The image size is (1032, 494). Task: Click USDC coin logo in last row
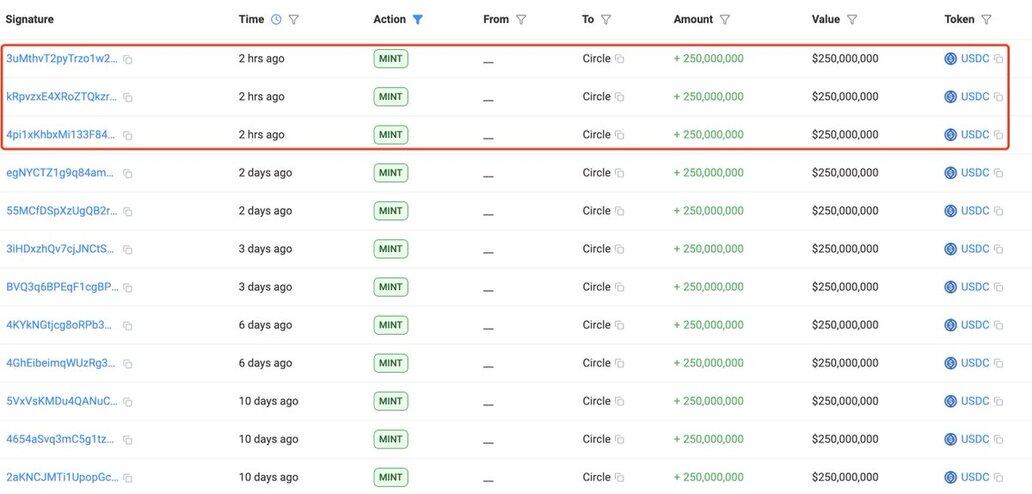coord(951,477)
